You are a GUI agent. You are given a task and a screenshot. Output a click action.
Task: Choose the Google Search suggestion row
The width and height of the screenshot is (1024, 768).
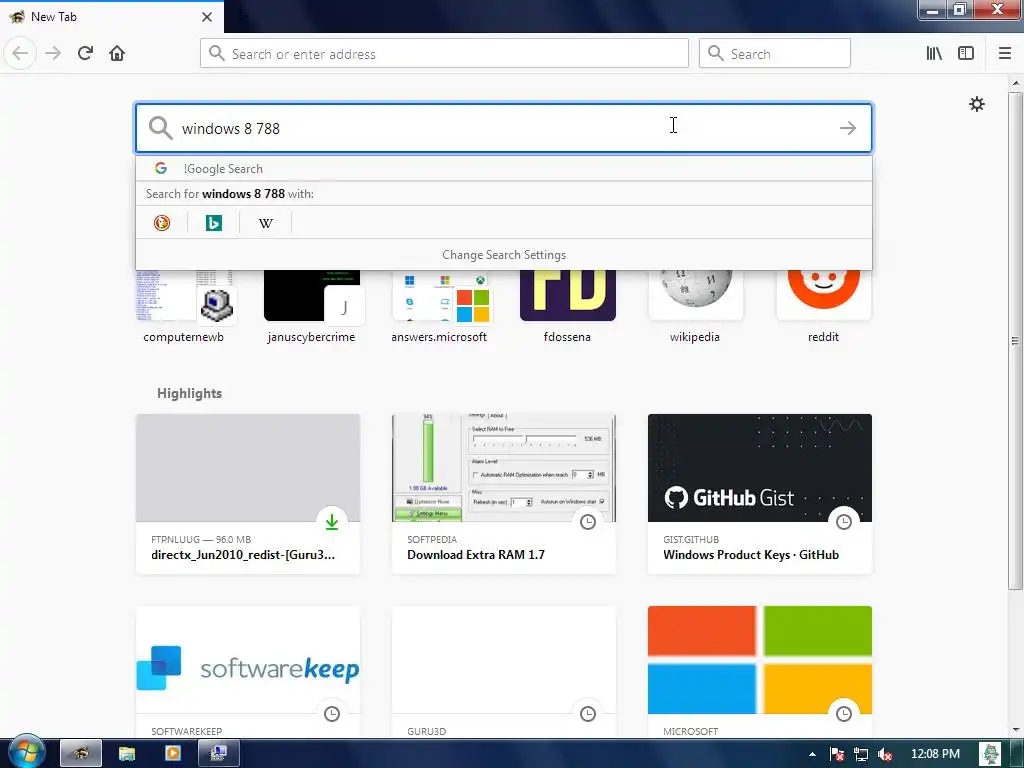tap(504, 168)
